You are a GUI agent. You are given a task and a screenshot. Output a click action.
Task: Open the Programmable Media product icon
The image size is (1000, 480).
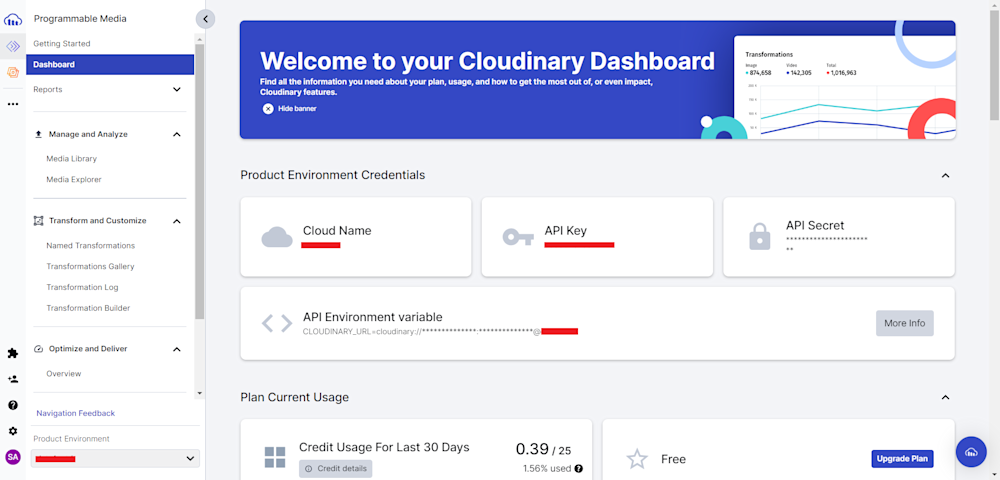click(x=13, y=47)
